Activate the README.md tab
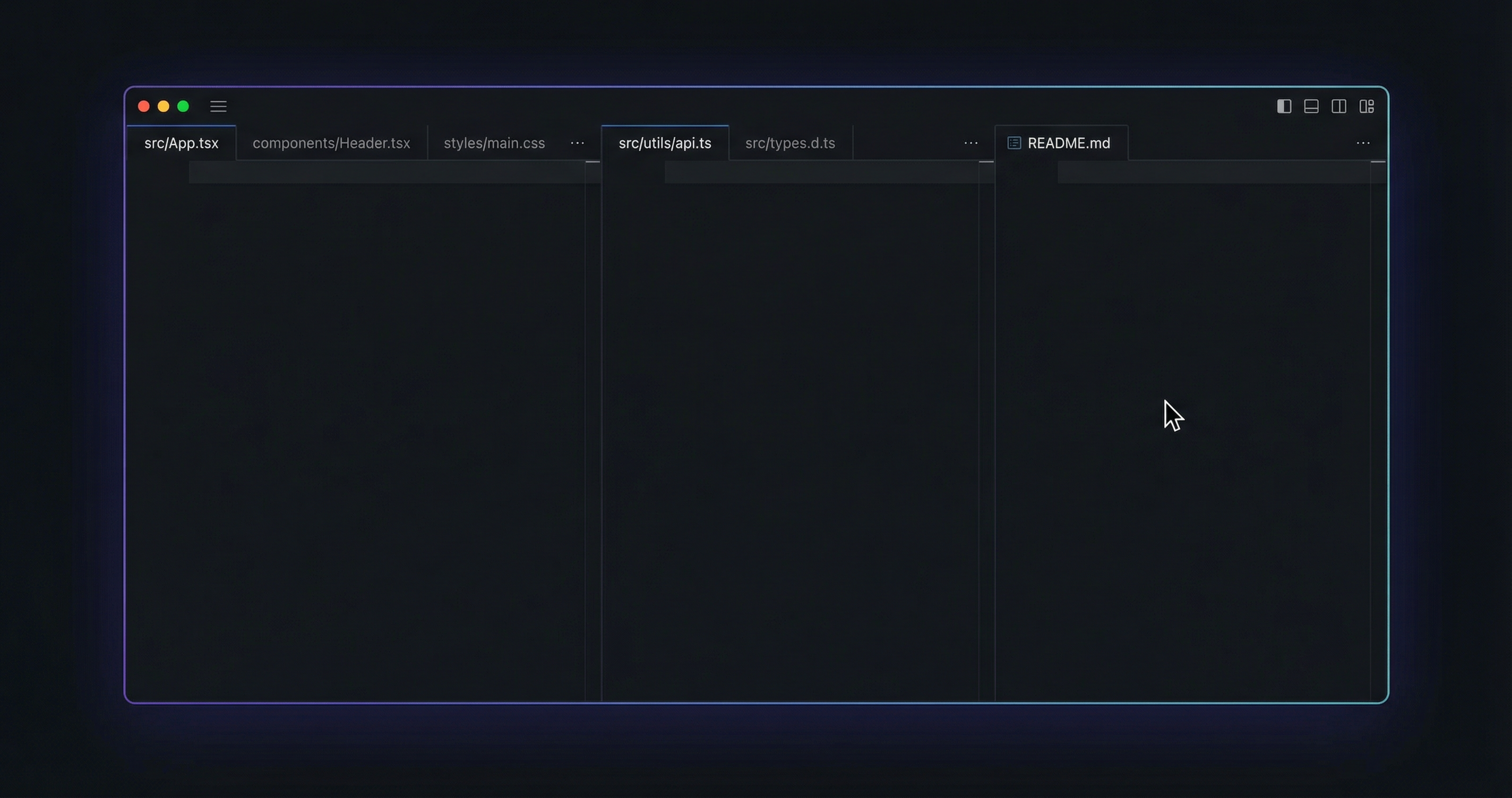Screen dimensions: 1512x798 coord(1068,143)
